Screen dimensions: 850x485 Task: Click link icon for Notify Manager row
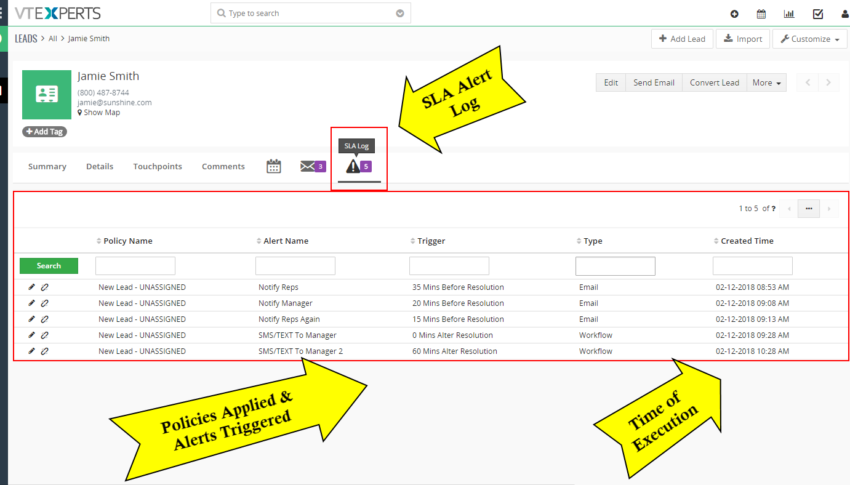coord(45,303)
